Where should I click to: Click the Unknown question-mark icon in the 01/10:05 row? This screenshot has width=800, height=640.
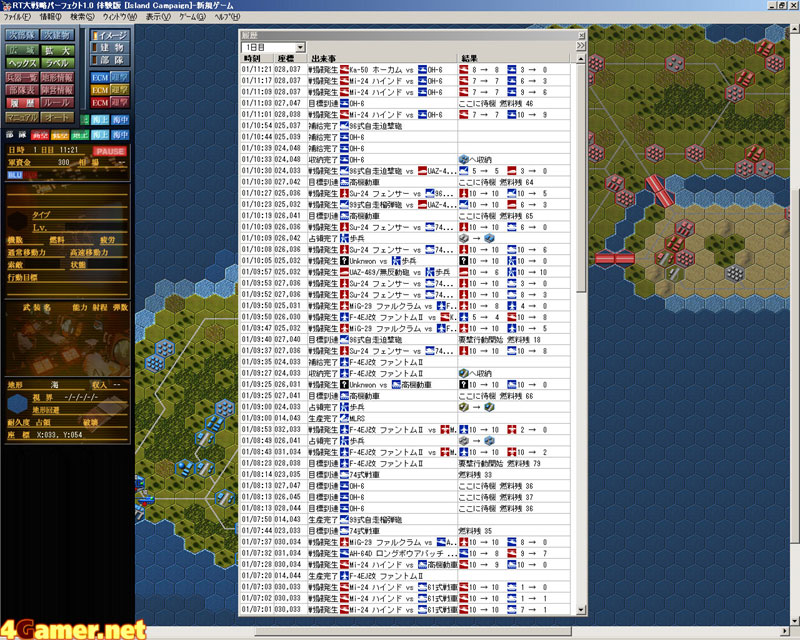[x=344, y=261]
